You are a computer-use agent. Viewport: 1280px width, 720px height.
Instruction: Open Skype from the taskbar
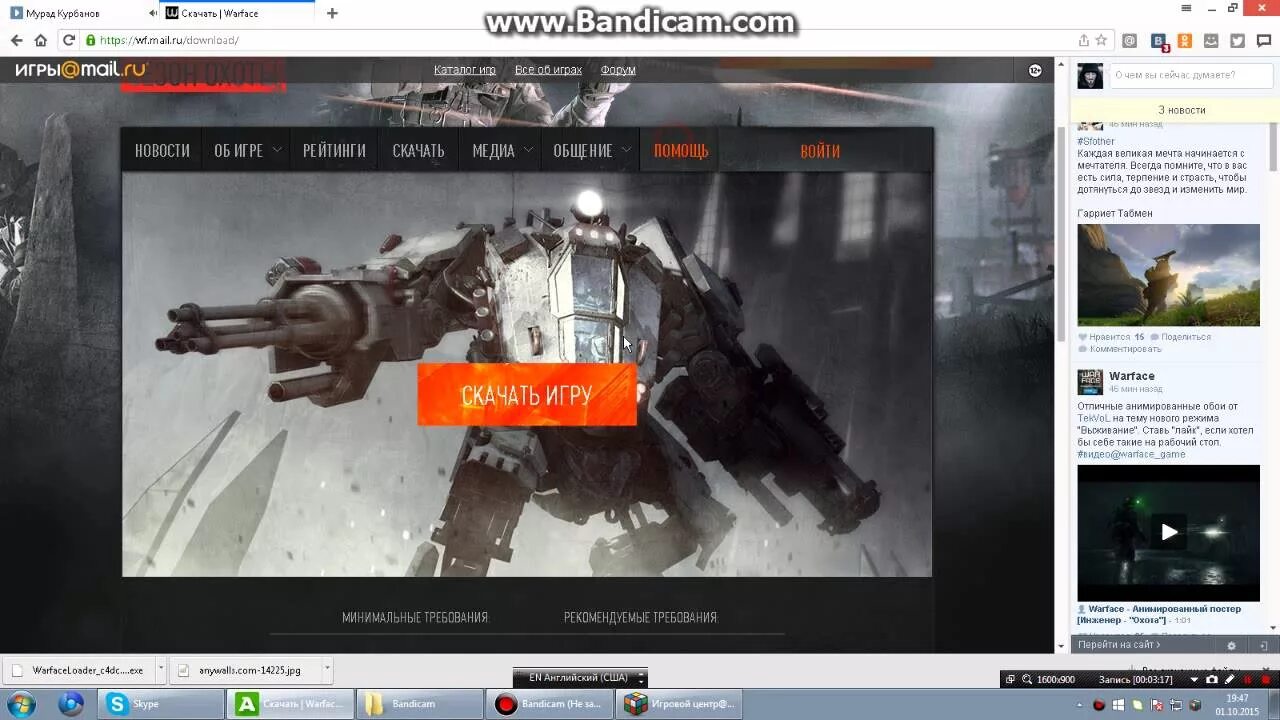(x=160, y=704)
